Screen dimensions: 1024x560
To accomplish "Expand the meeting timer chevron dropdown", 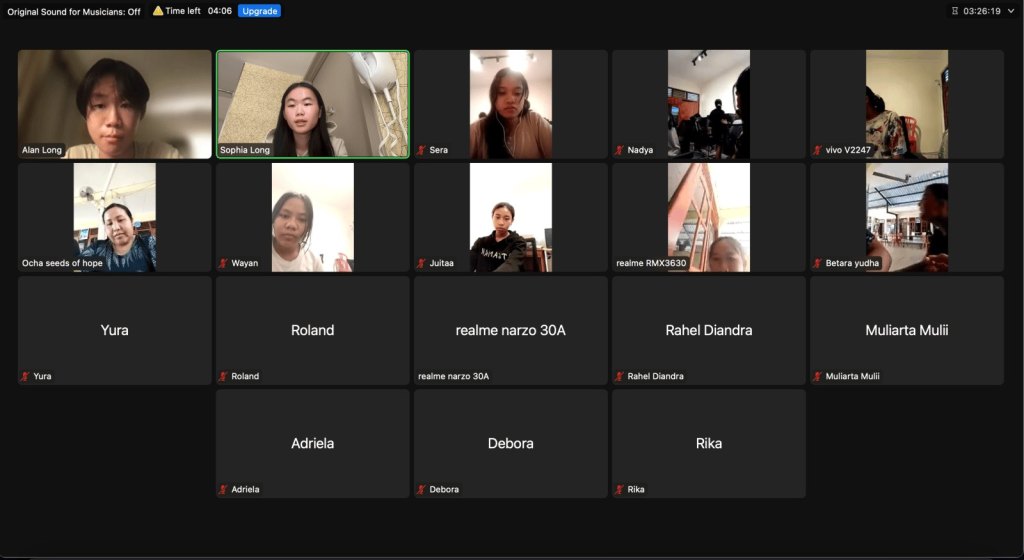I will [1011, 11].
